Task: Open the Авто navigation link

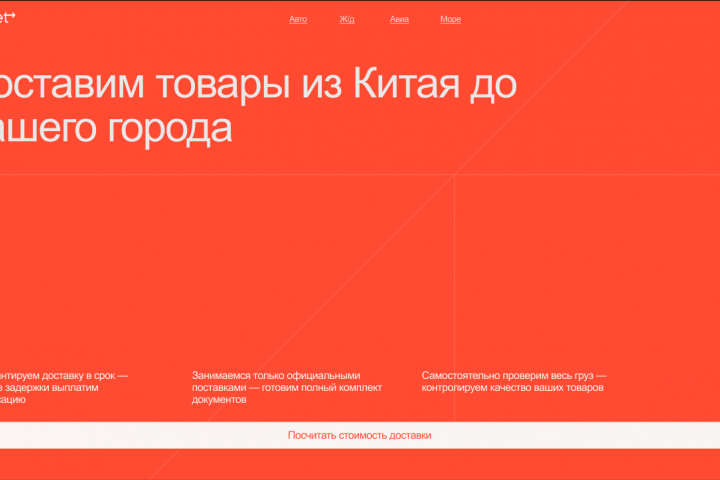Action: coord(298,19)
